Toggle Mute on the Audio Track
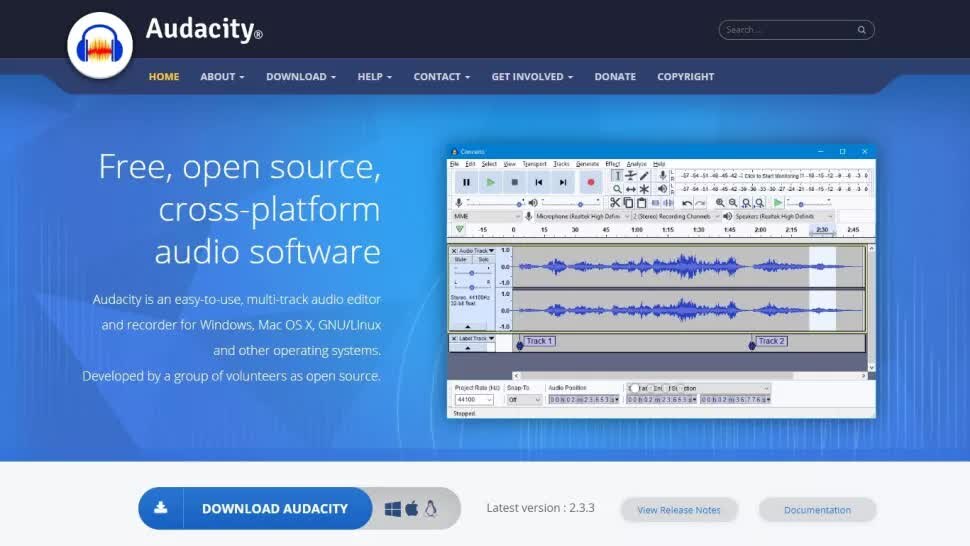This screenshot has width=970, height=546. 460,260
